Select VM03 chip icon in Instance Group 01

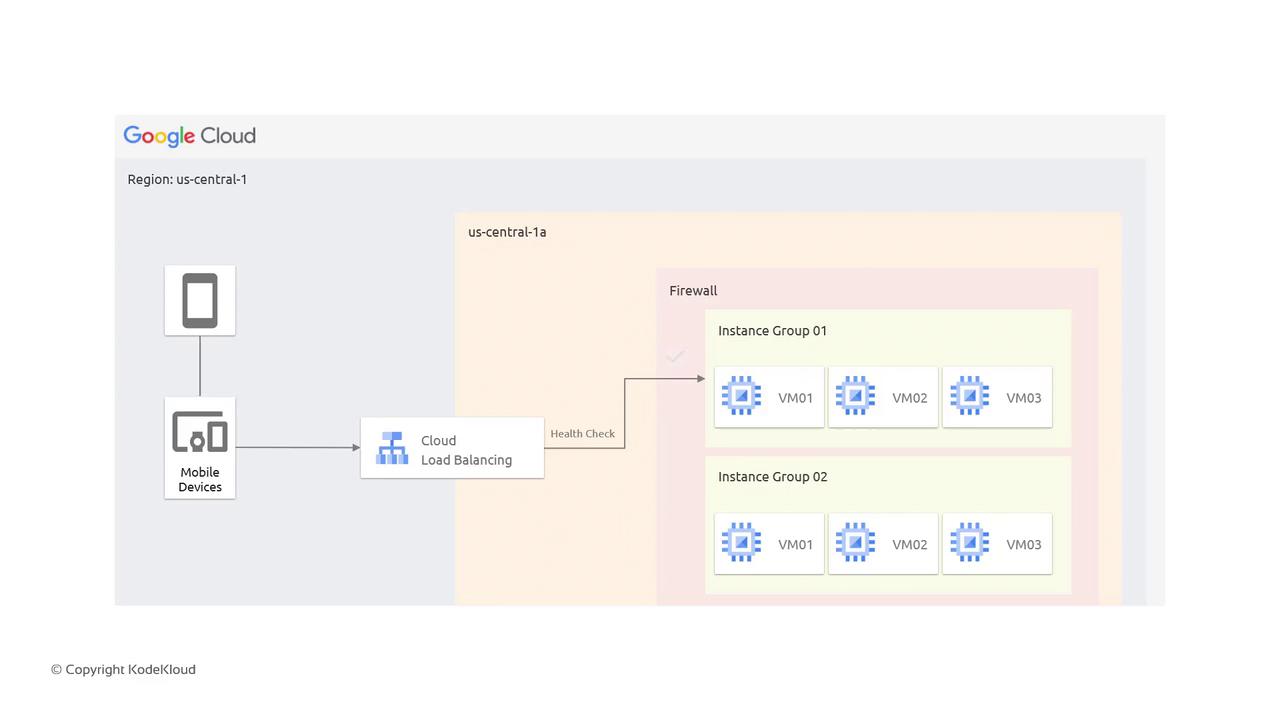(969, 397)
